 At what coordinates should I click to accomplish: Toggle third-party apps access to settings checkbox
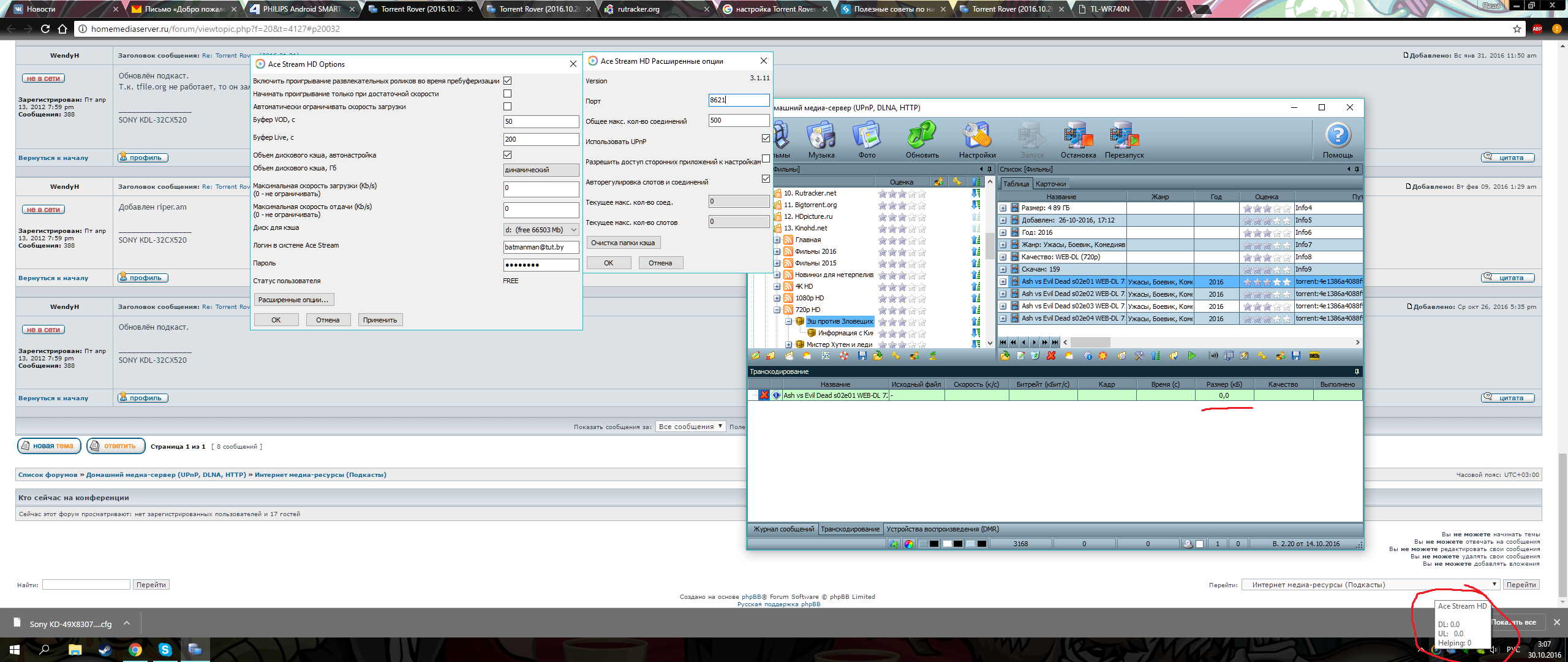tap(766, 158)
